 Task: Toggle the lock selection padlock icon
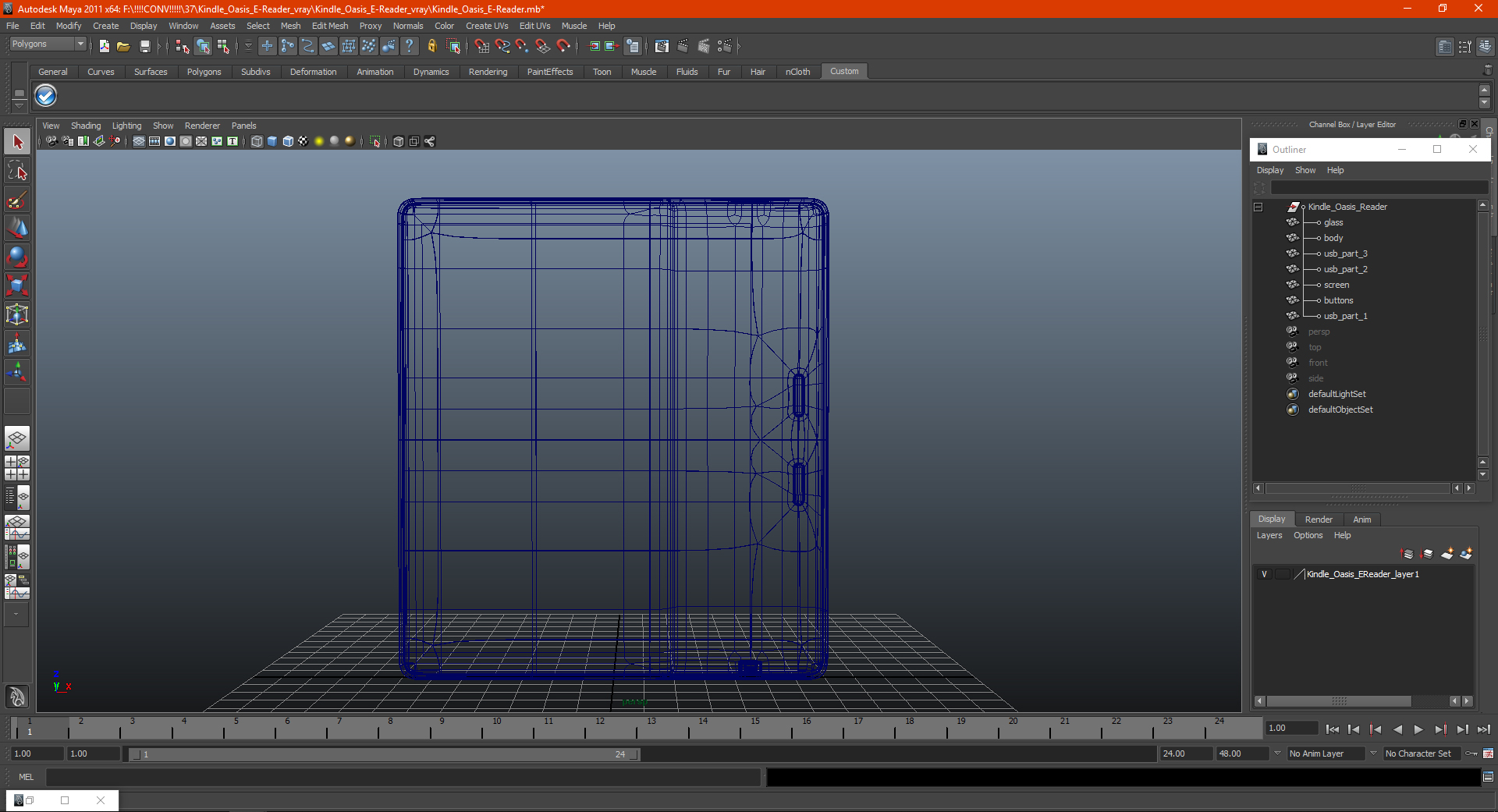click(432, 46)
